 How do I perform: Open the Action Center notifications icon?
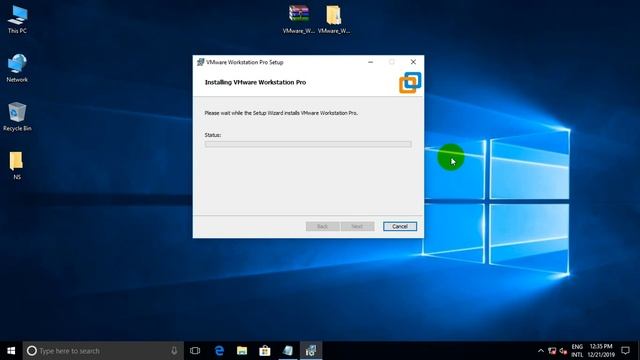point(625,351)
